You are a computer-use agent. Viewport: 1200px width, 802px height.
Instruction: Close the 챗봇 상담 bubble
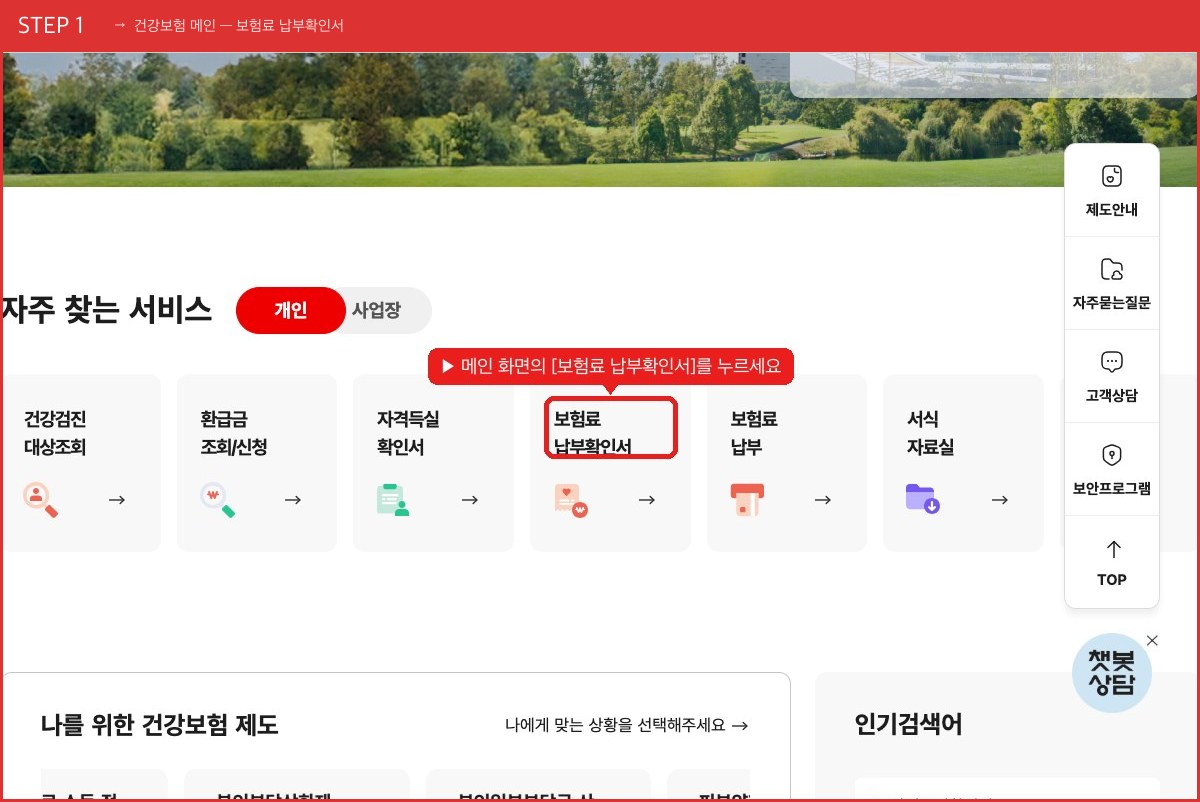coord(1152,640)
